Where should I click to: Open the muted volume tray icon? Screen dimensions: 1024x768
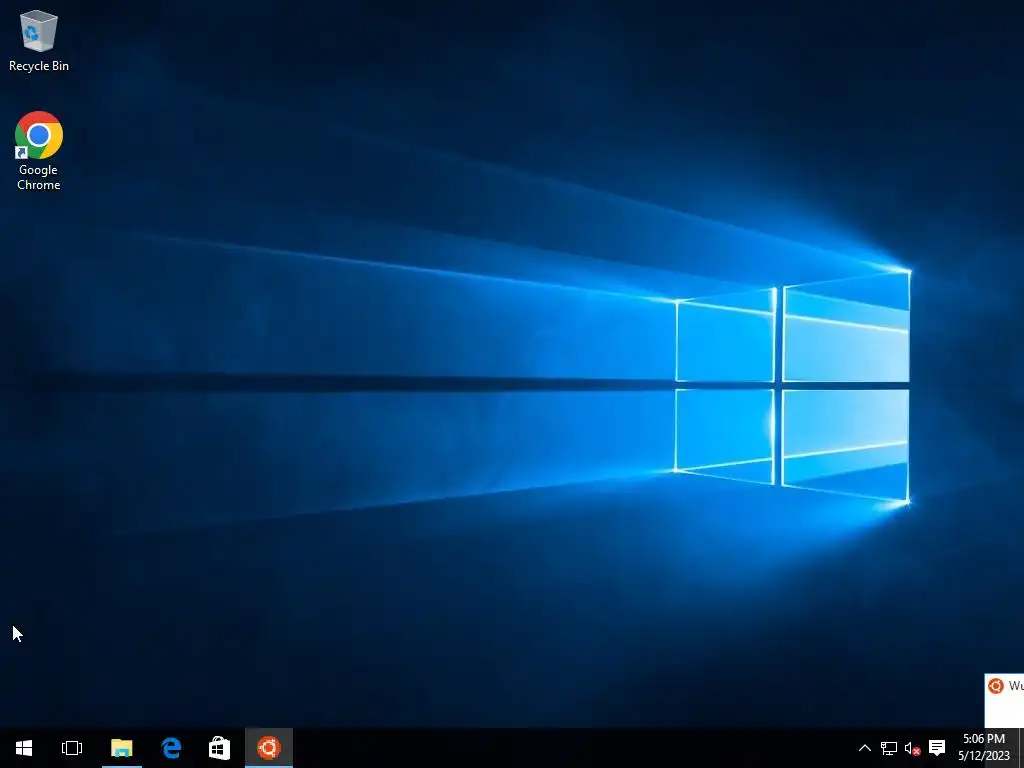[912, 748]
